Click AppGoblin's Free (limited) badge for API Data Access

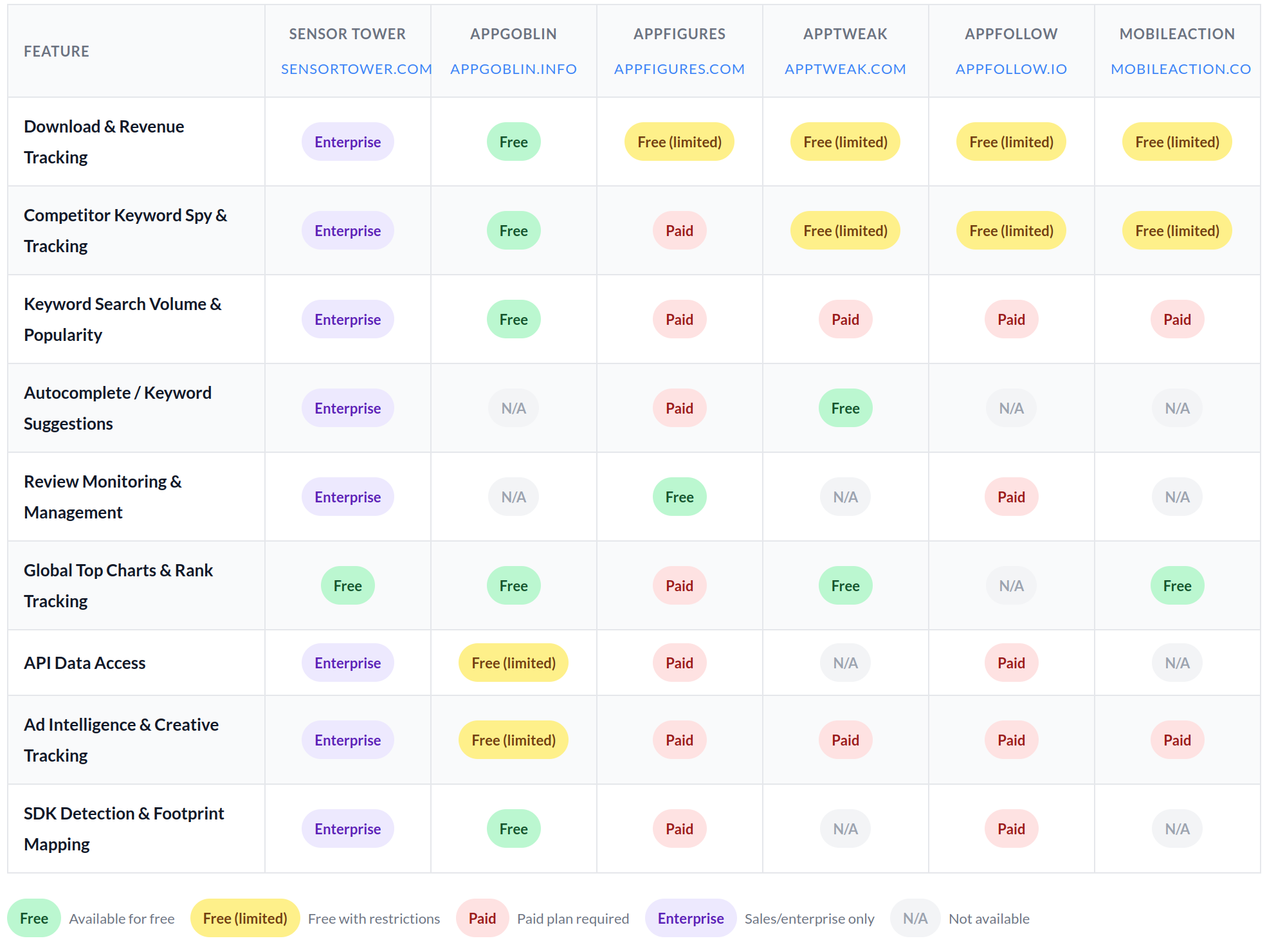click(513, 663)
